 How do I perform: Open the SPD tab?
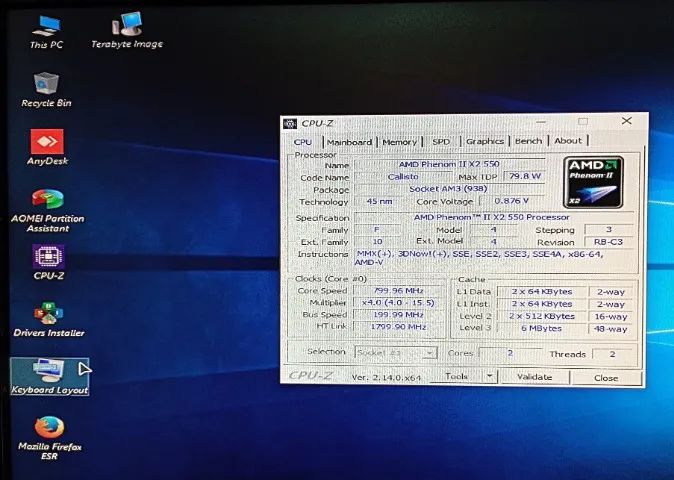click(441, 142)
